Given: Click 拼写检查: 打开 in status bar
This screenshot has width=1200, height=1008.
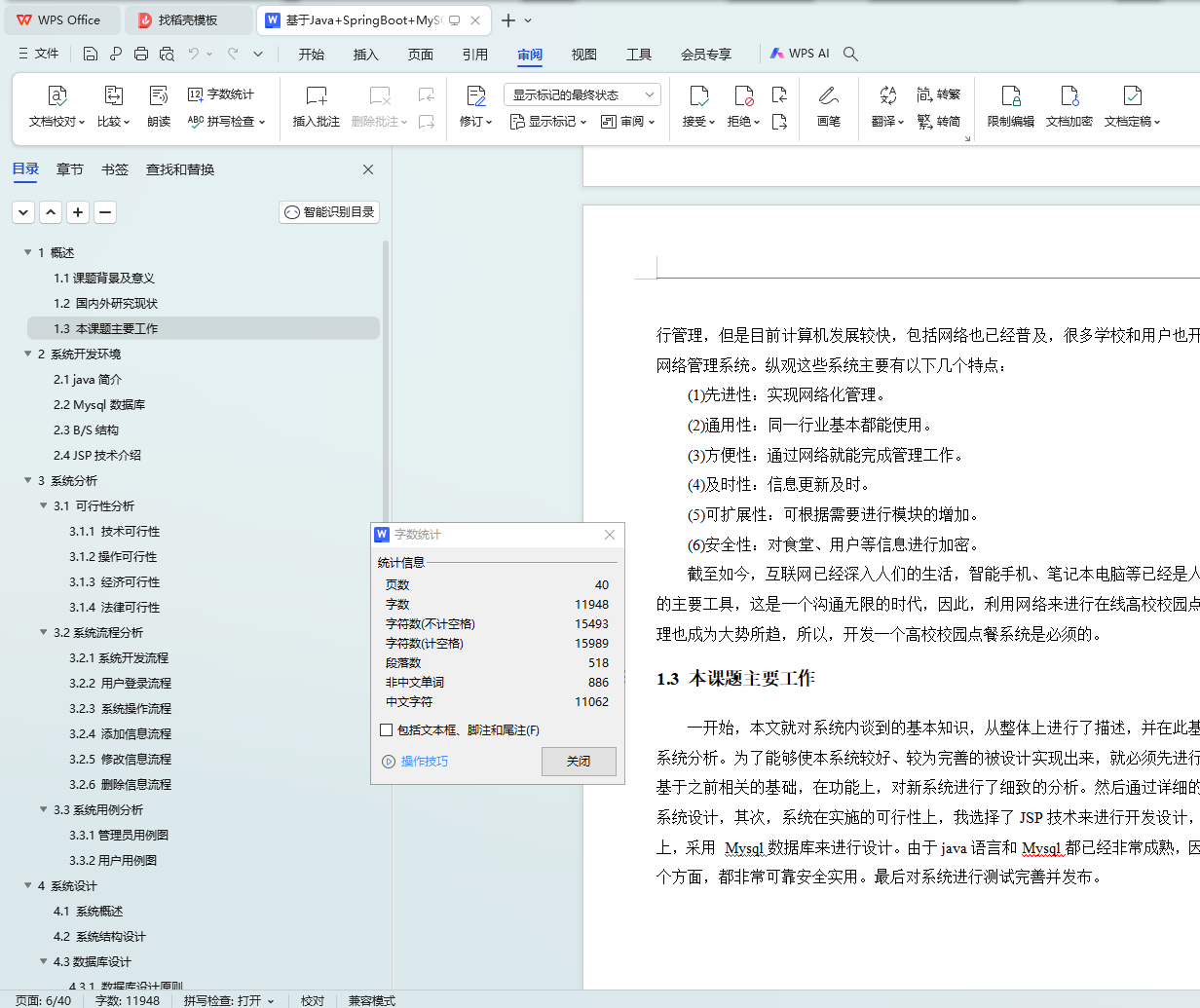Looking at the screenshot, I should [x=229, y=1000].
